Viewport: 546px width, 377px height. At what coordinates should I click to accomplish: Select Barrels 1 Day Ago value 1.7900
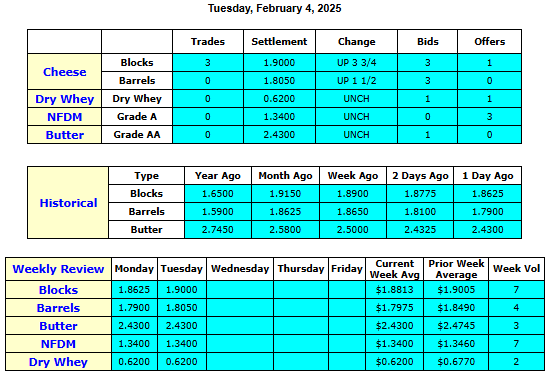coord(488,212)
